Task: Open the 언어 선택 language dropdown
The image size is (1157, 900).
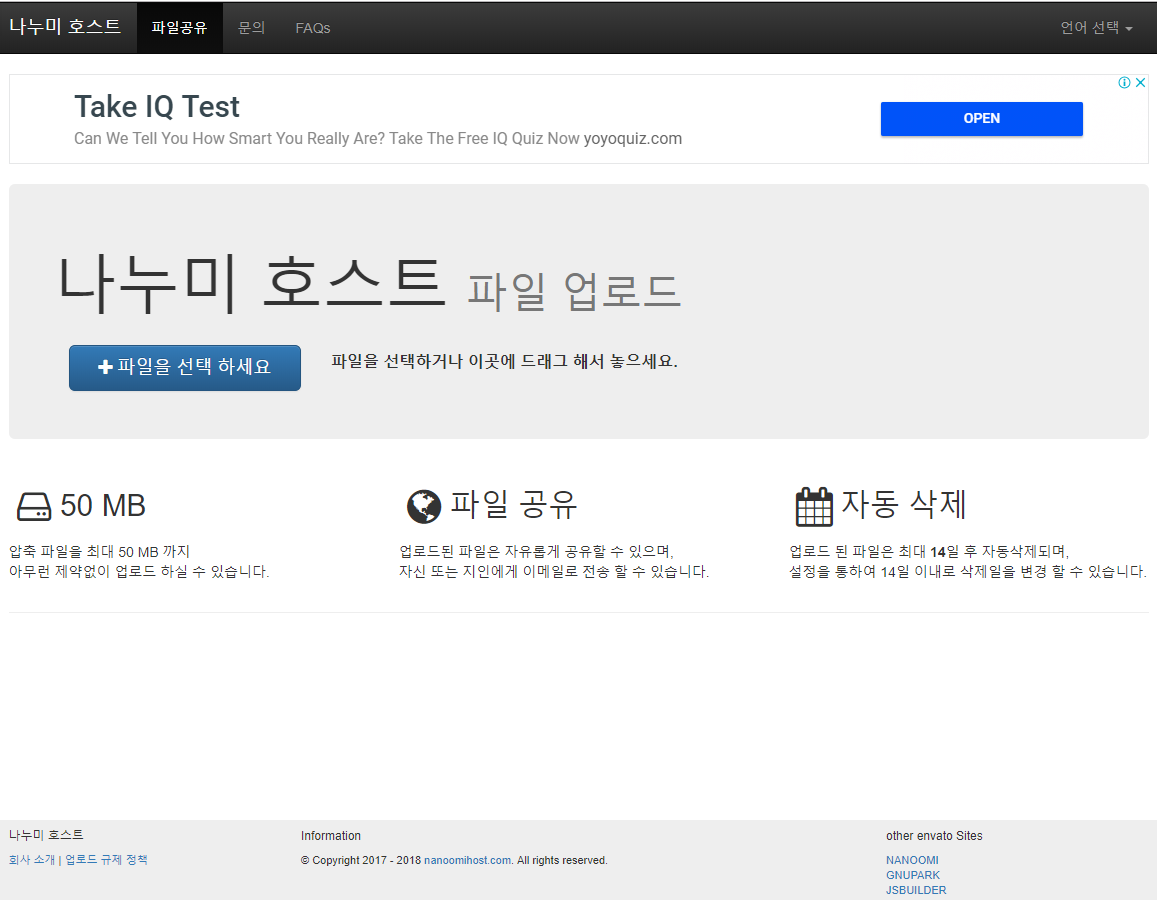Action: point(1096,28)
